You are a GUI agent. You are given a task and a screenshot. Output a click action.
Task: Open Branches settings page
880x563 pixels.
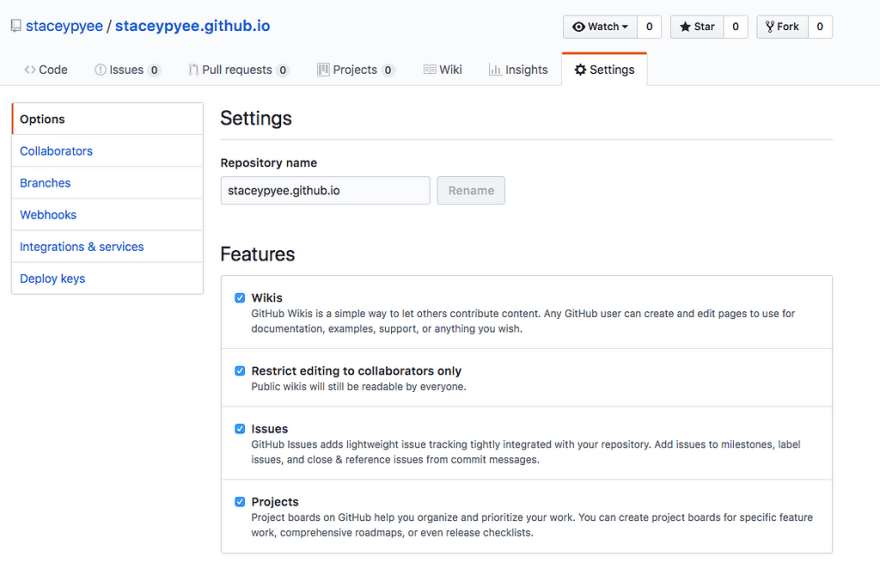click(107, 183)
